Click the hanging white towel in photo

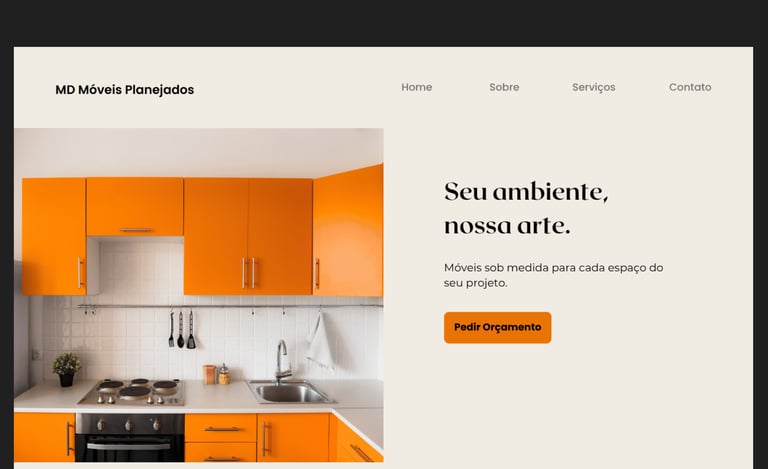[321, 342]
